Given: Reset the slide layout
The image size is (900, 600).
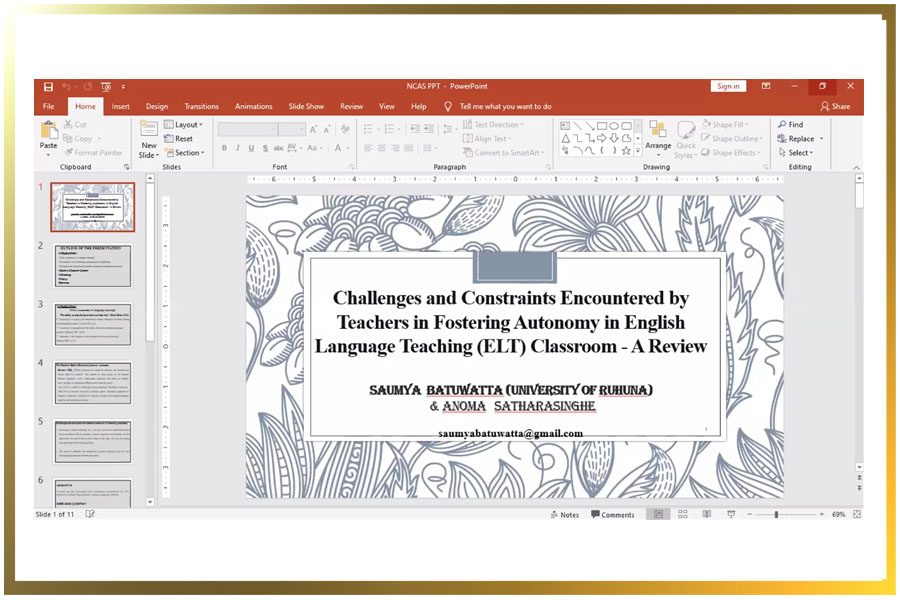Looking at the screenshot, I should 179,138.
